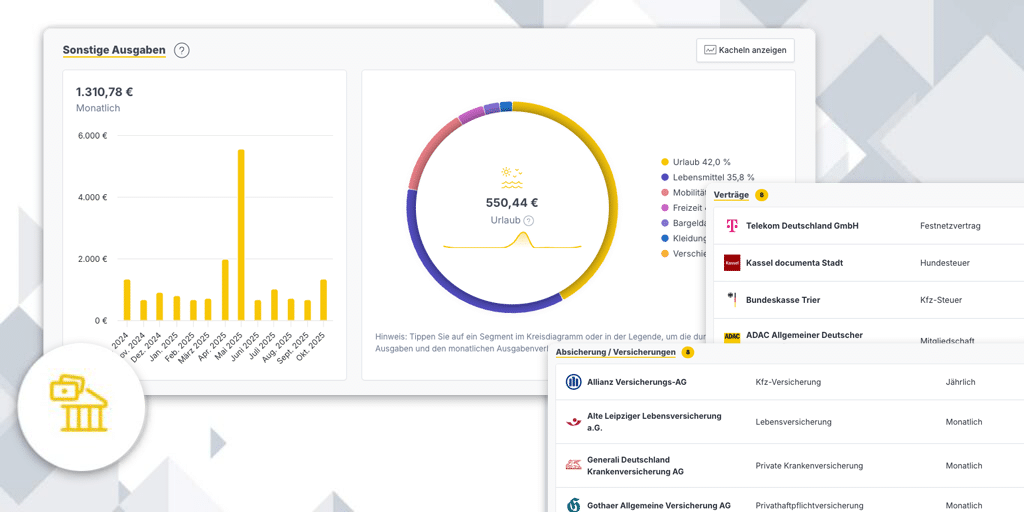Screen dimensions: 1024x512
Task: Click the Generali Deutschland logo icon
Action: click(573, 466)
